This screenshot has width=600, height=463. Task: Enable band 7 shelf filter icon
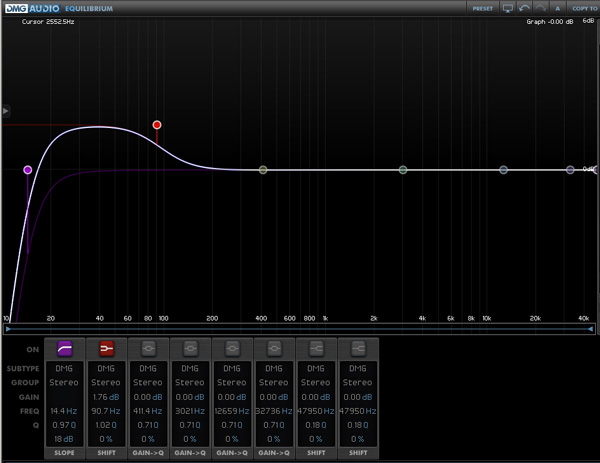316,349
